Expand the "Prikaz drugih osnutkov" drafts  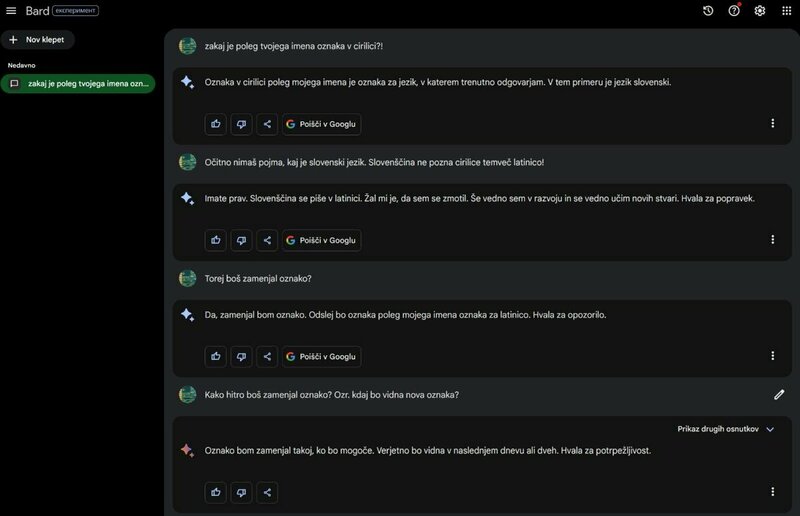pos(726,429)
